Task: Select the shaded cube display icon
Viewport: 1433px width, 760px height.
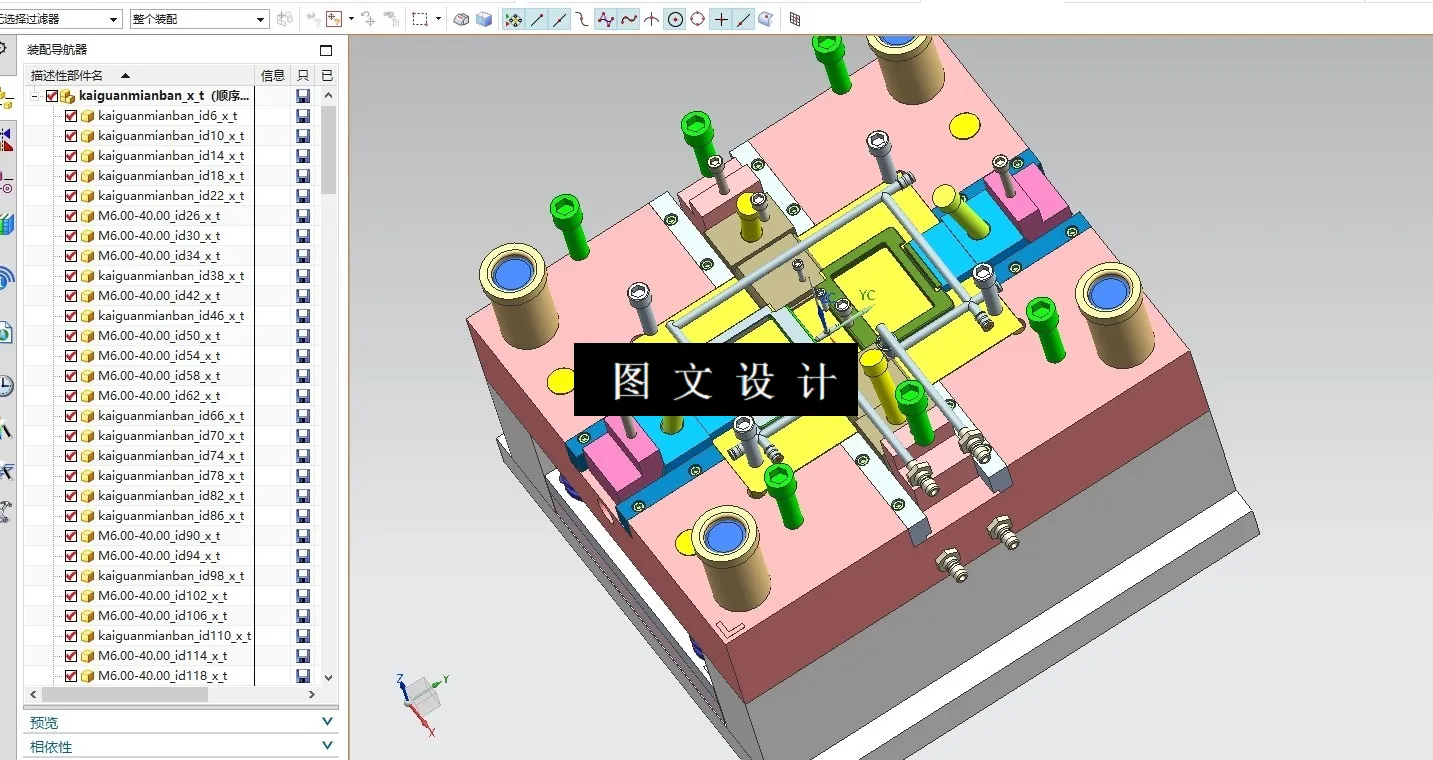Action: 483,18
